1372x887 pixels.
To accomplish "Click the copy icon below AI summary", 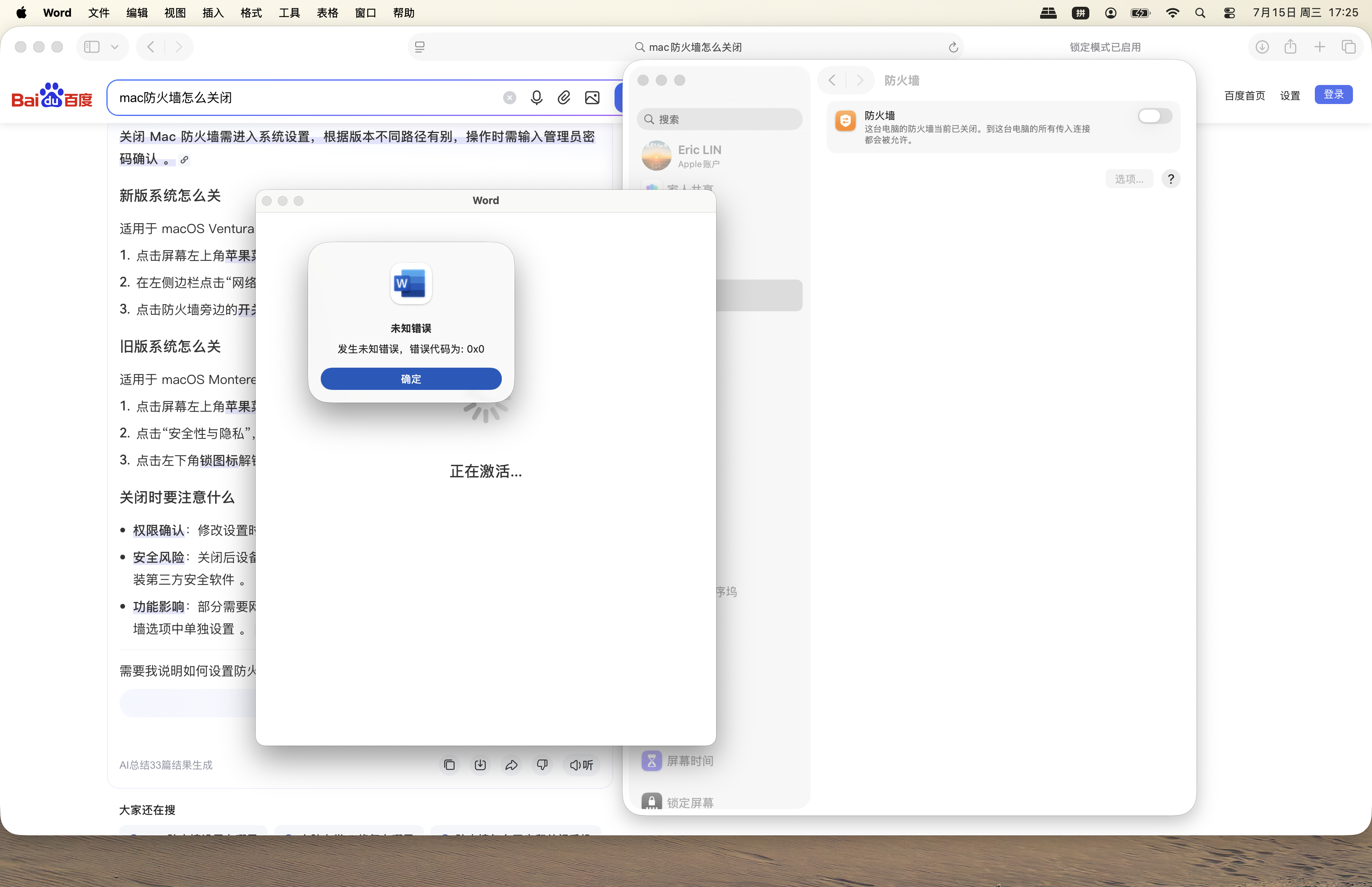I will (450, 765).
